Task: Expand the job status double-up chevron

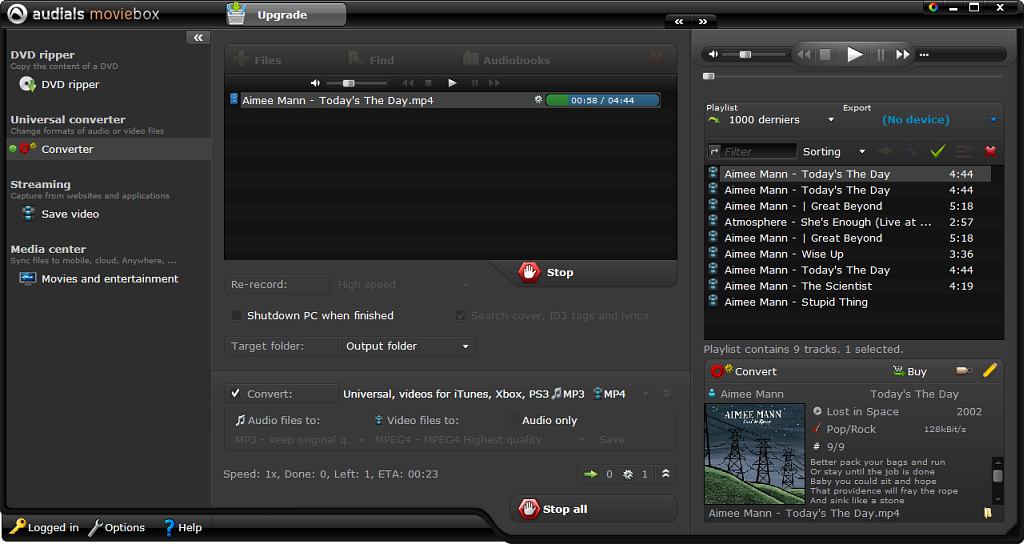Action: tap(665, 474)
